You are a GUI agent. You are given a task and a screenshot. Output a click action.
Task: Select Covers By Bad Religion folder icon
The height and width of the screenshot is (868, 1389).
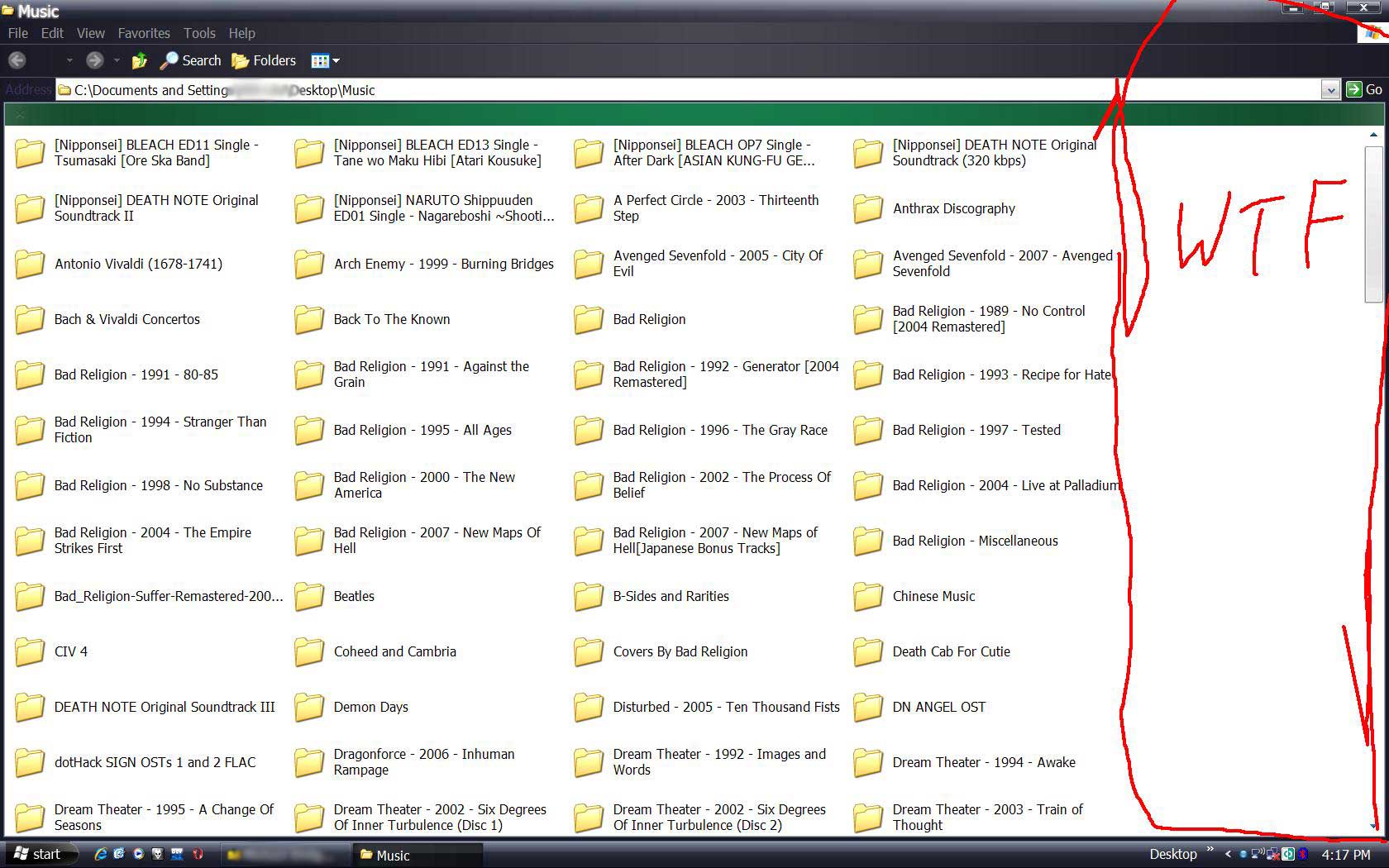589,651
